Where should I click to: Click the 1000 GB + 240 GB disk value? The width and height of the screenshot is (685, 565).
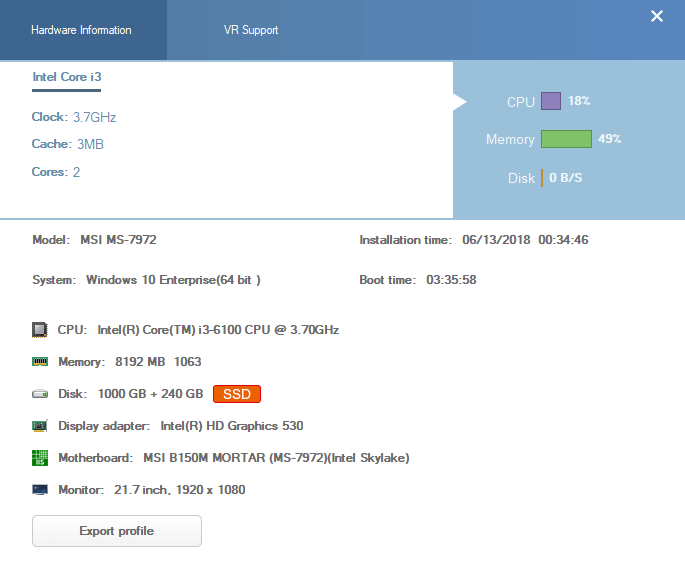(x=151, y=394)
